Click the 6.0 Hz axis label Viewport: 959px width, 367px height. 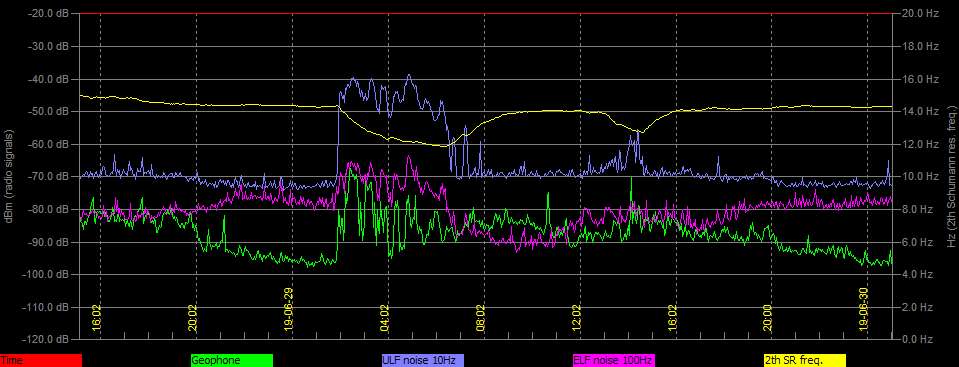tap(918, 242)
